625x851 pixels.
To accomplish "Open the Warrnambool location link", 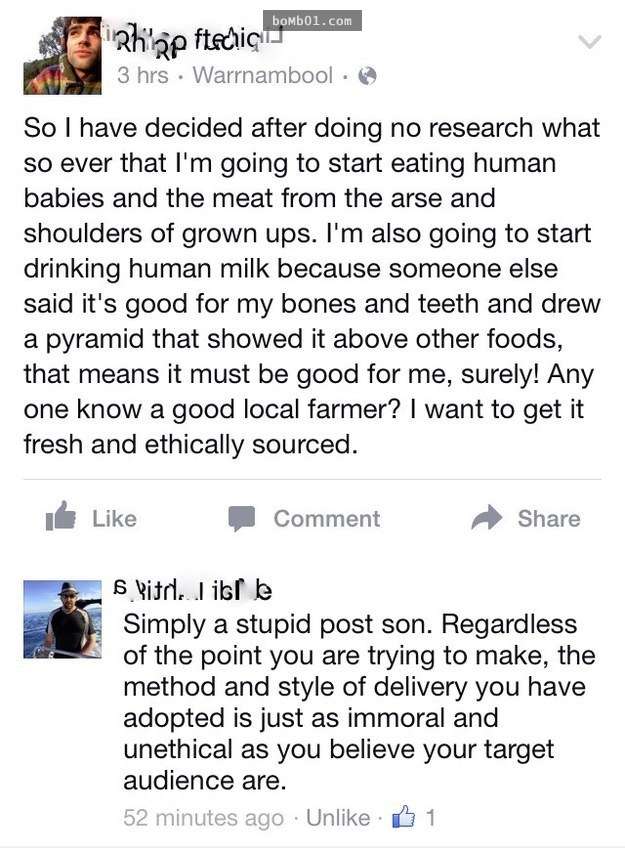I will 263,75.
